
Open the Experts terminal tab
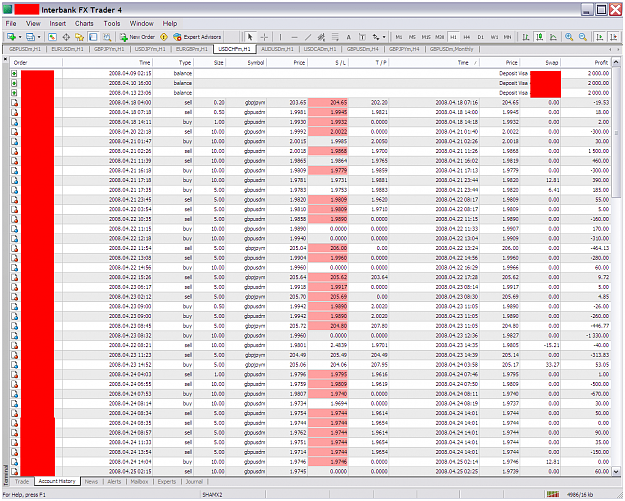[167, 481]
